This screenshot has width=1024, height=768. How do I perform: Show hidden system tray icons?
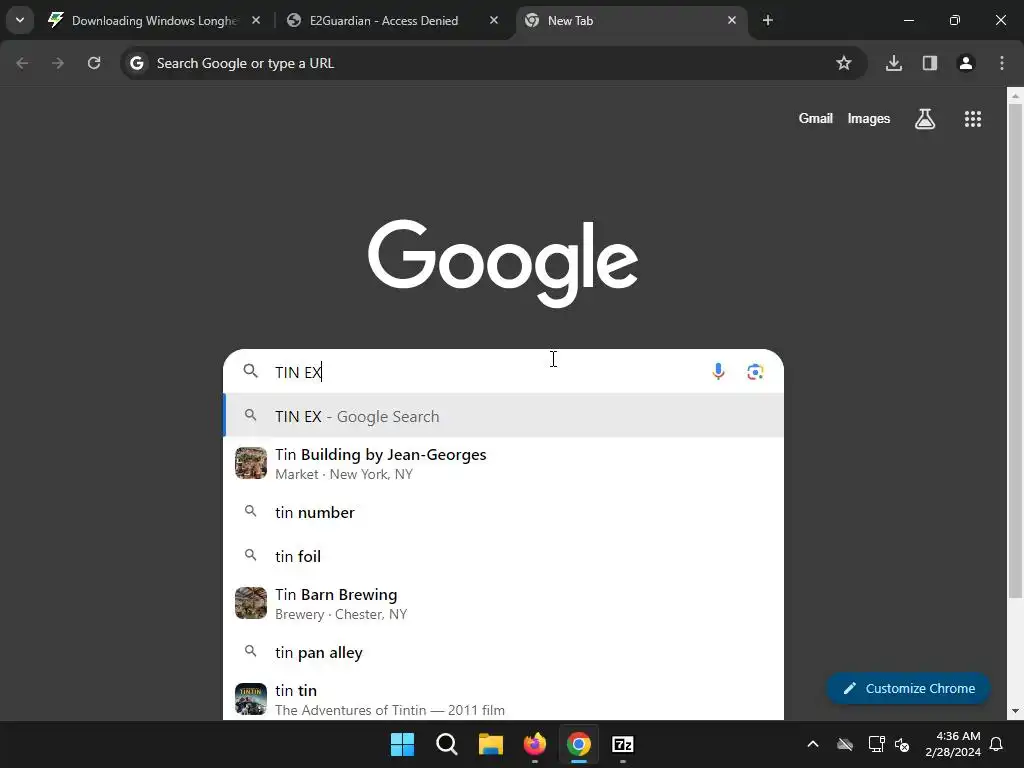(x=813, y=744)
